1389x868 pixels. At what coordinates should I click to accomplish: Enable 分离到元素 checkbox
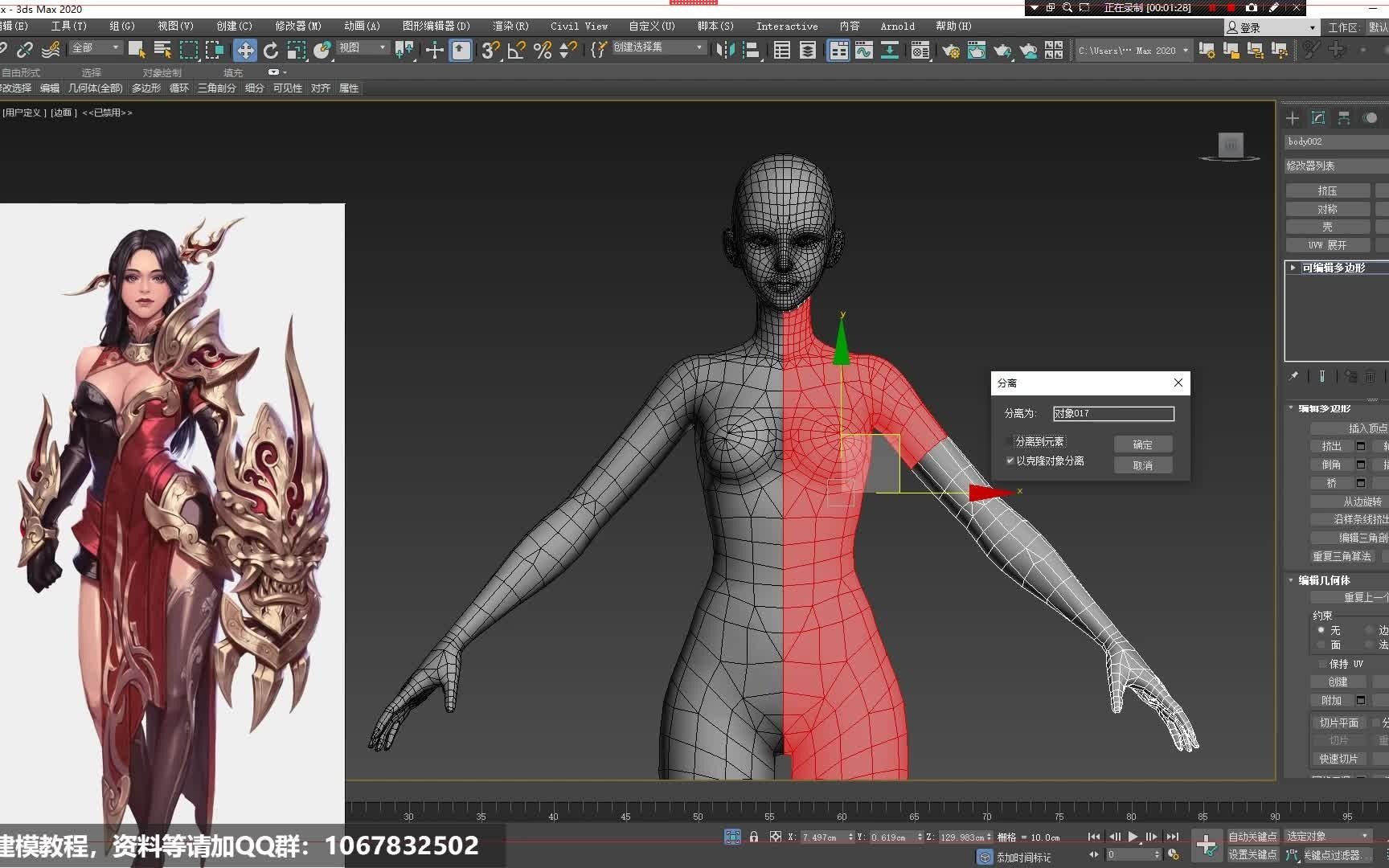[1010, 441]
